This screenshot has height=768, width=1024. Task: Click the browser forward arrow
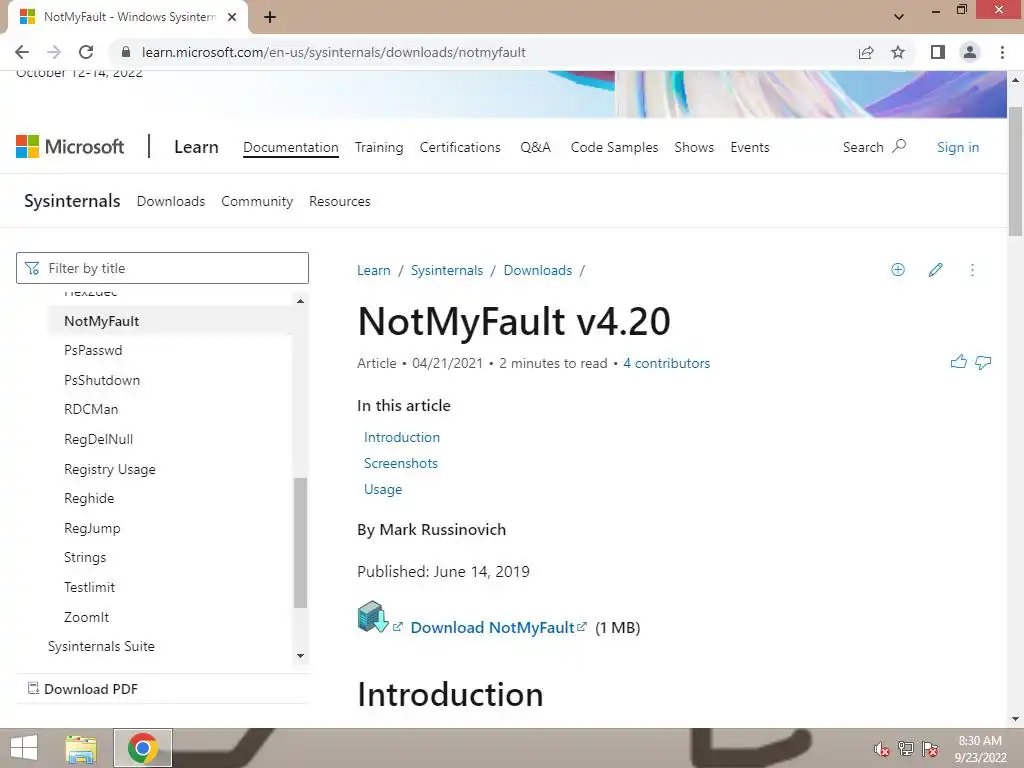click(54, 52)
